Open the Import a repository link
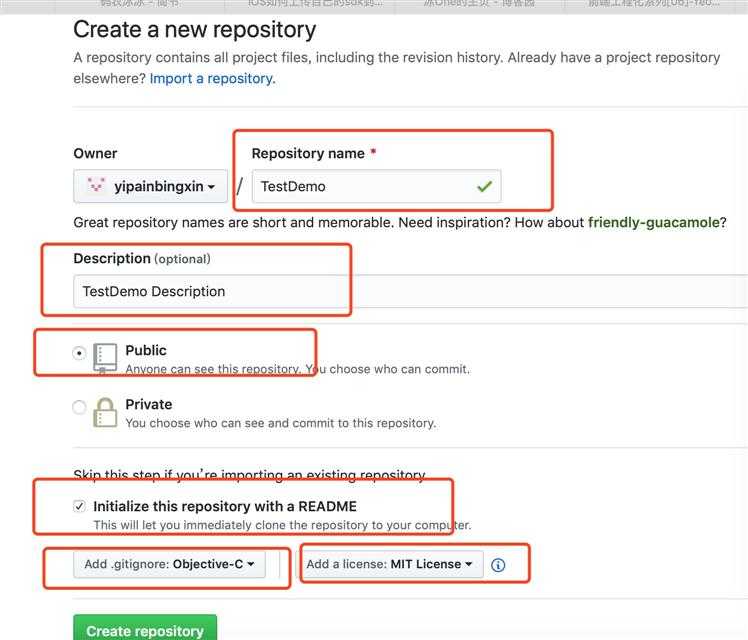The height and width of the screenshot is (640, 748). pyautogui.click(x=210, y=78)
